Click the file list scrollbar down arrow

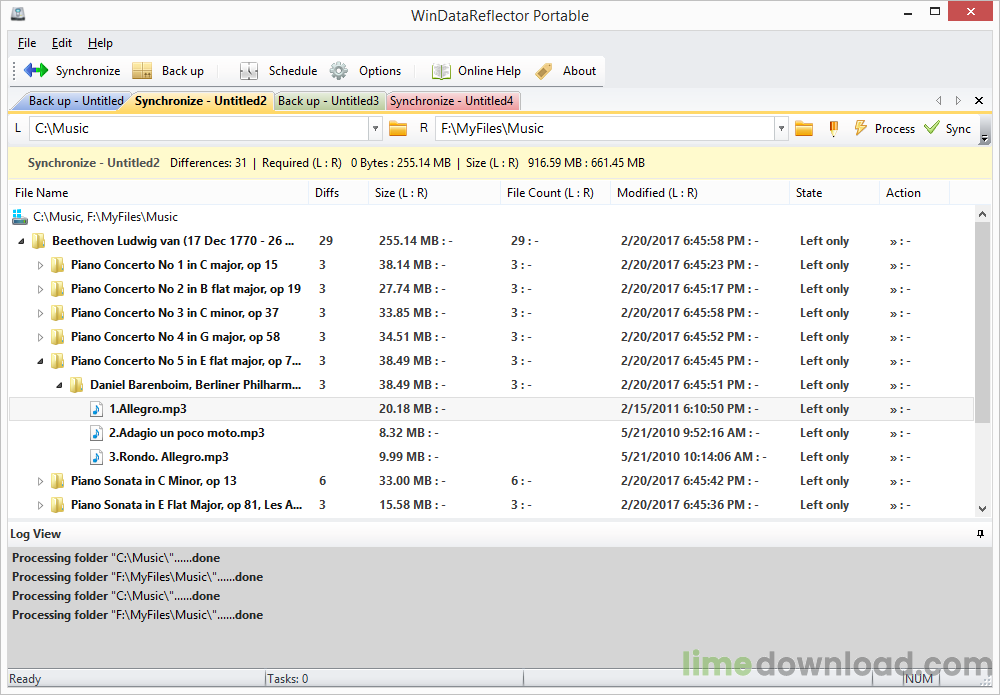[x=982, y=508]
